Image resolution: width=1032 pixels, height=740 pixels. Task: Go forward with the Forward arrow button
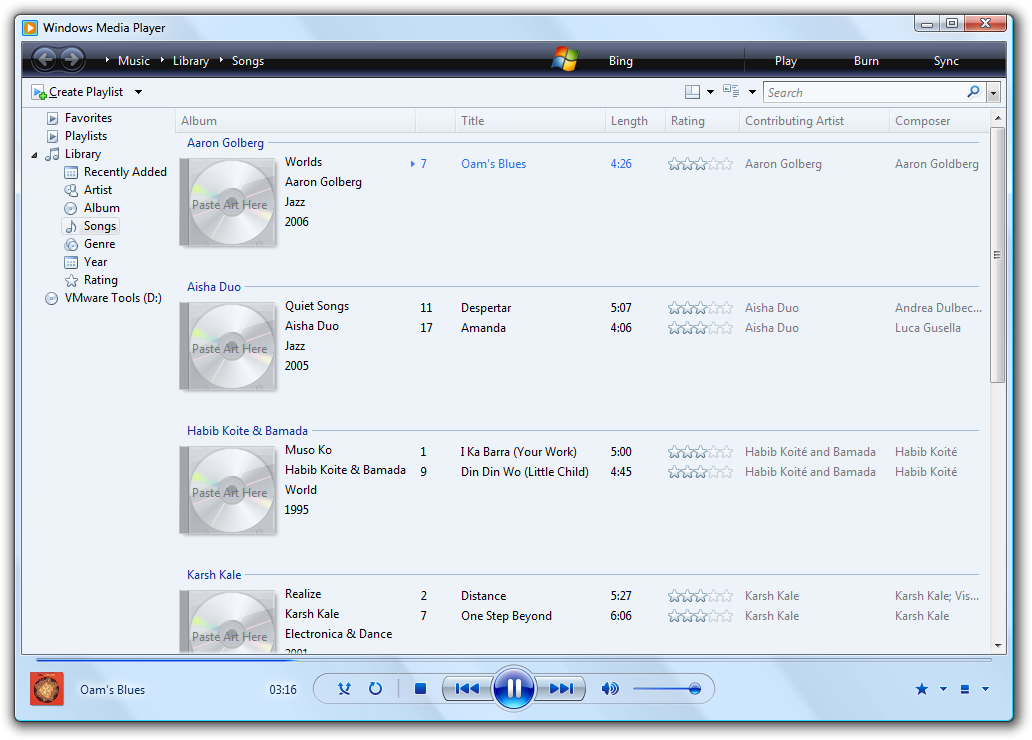72,60
